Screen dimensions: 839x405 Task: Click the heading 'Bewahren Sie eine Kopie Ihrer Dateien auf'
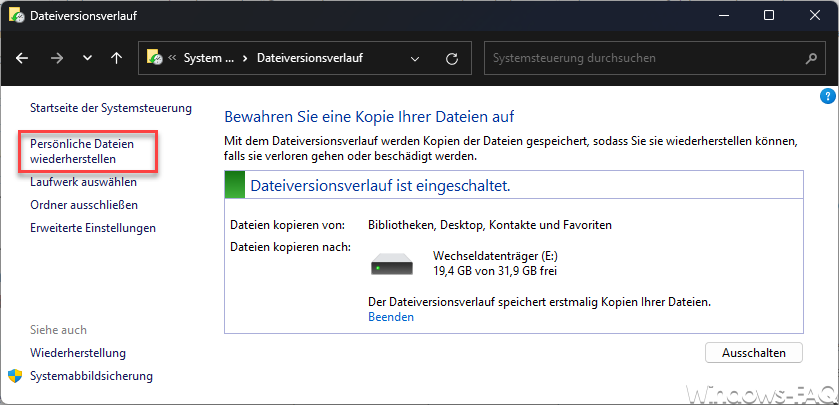pyautogui.click(x=369, y=117)
